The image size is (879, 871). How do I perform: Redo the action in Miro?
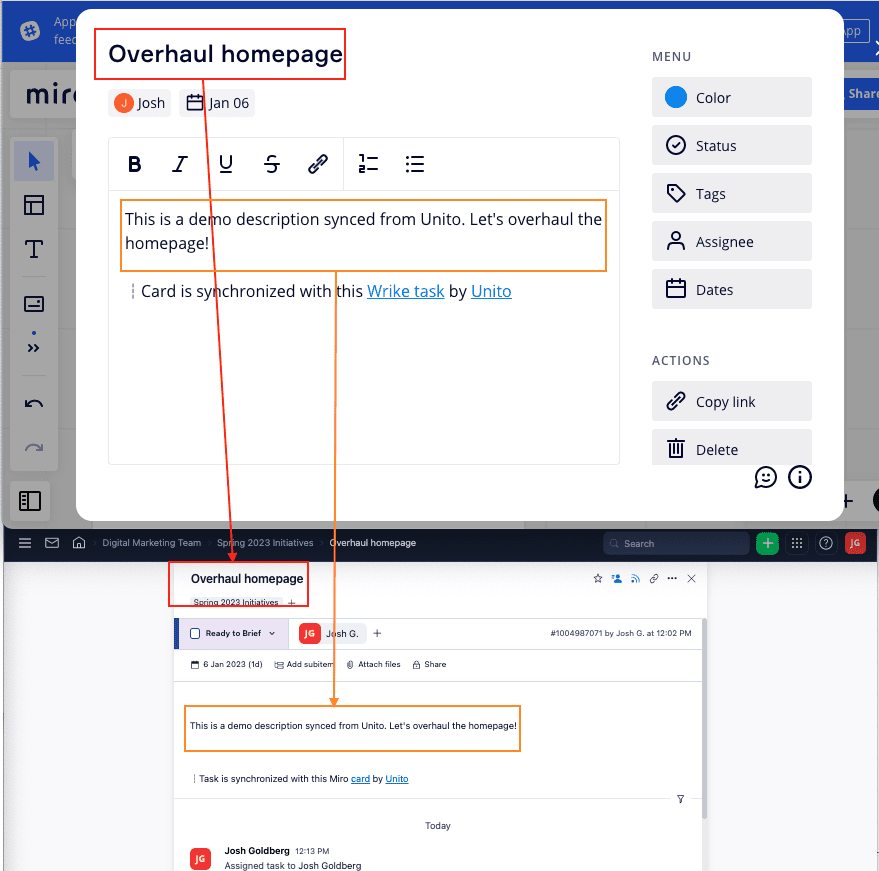tap(34, 447)
